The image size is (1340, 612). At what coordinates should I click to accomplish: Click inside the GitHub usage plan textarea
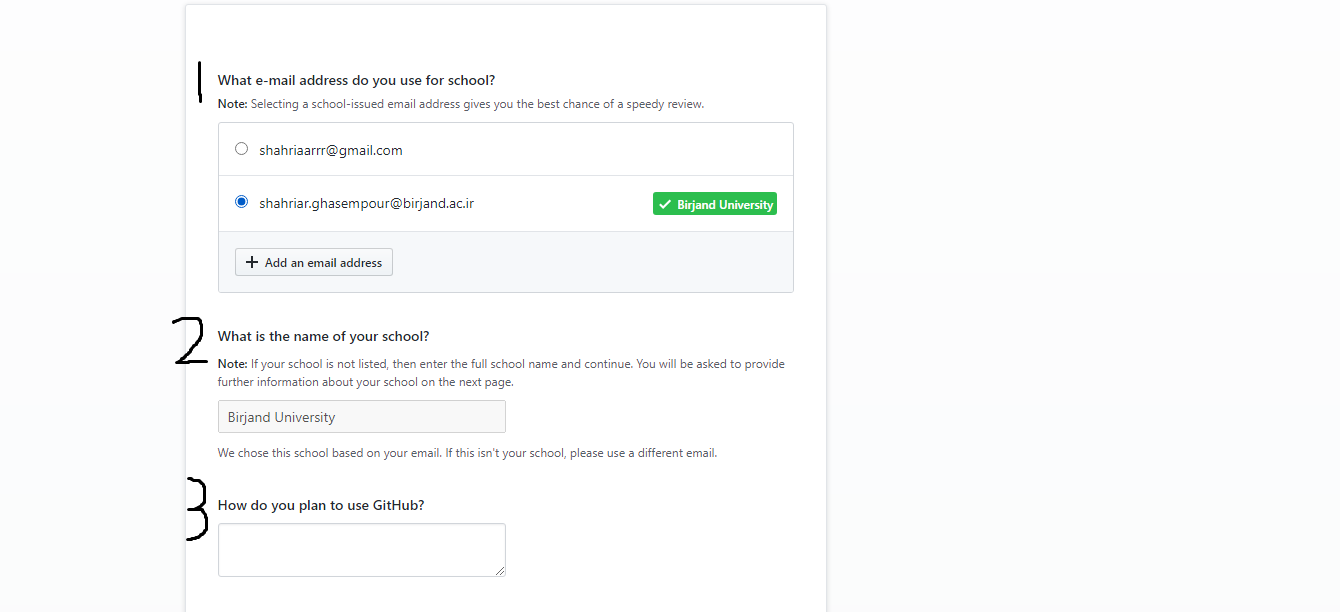pos(361,549)
